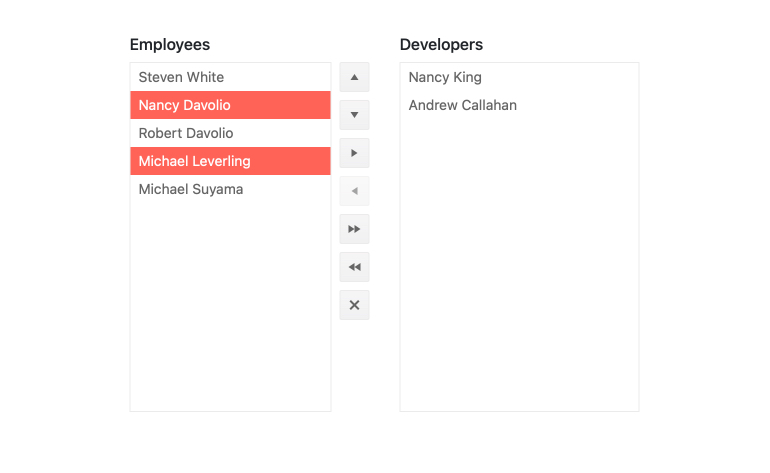Click the Developers list heading
The width and height of the screenshot is (770, 473).
441,44
